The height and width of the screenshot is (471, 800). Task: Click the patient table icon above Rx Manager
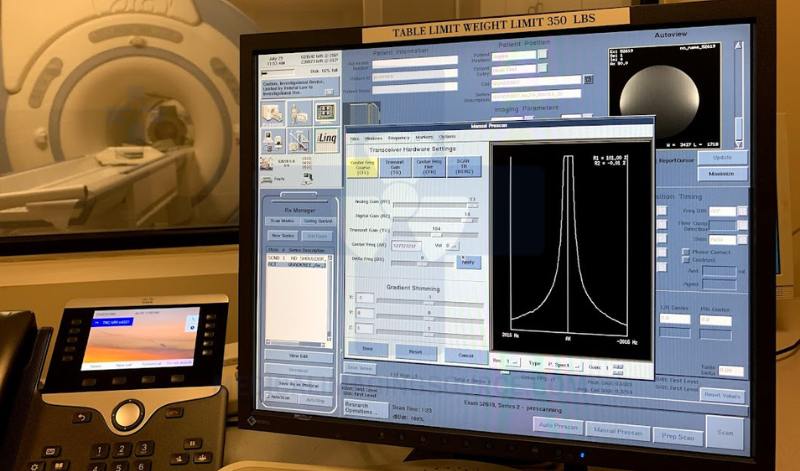tap(266, 180)
